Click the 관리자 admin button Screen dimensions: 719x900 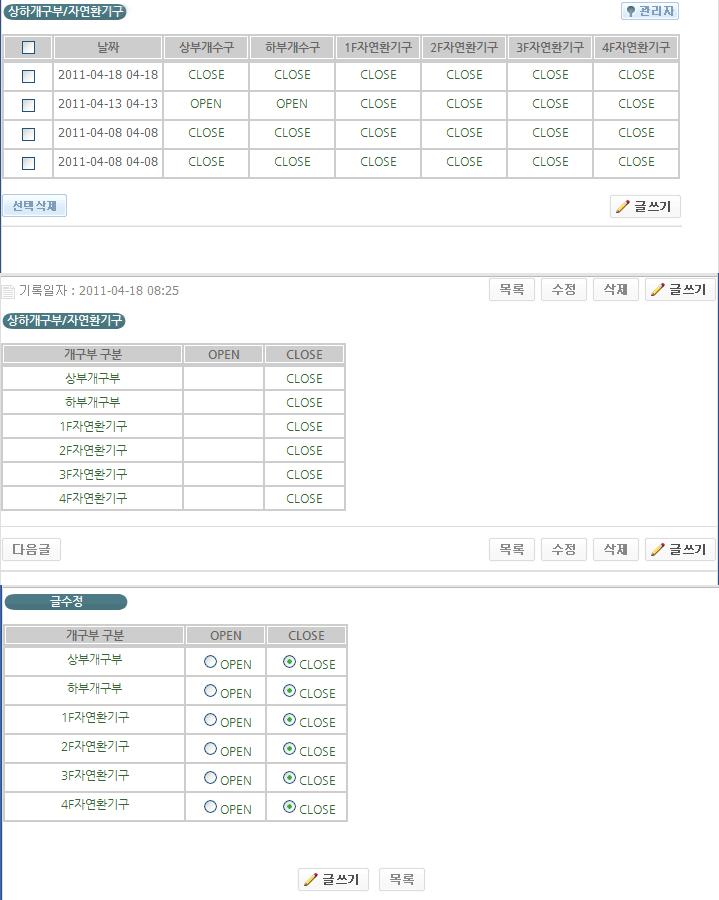pyautogui.click(x=650, y=11)
